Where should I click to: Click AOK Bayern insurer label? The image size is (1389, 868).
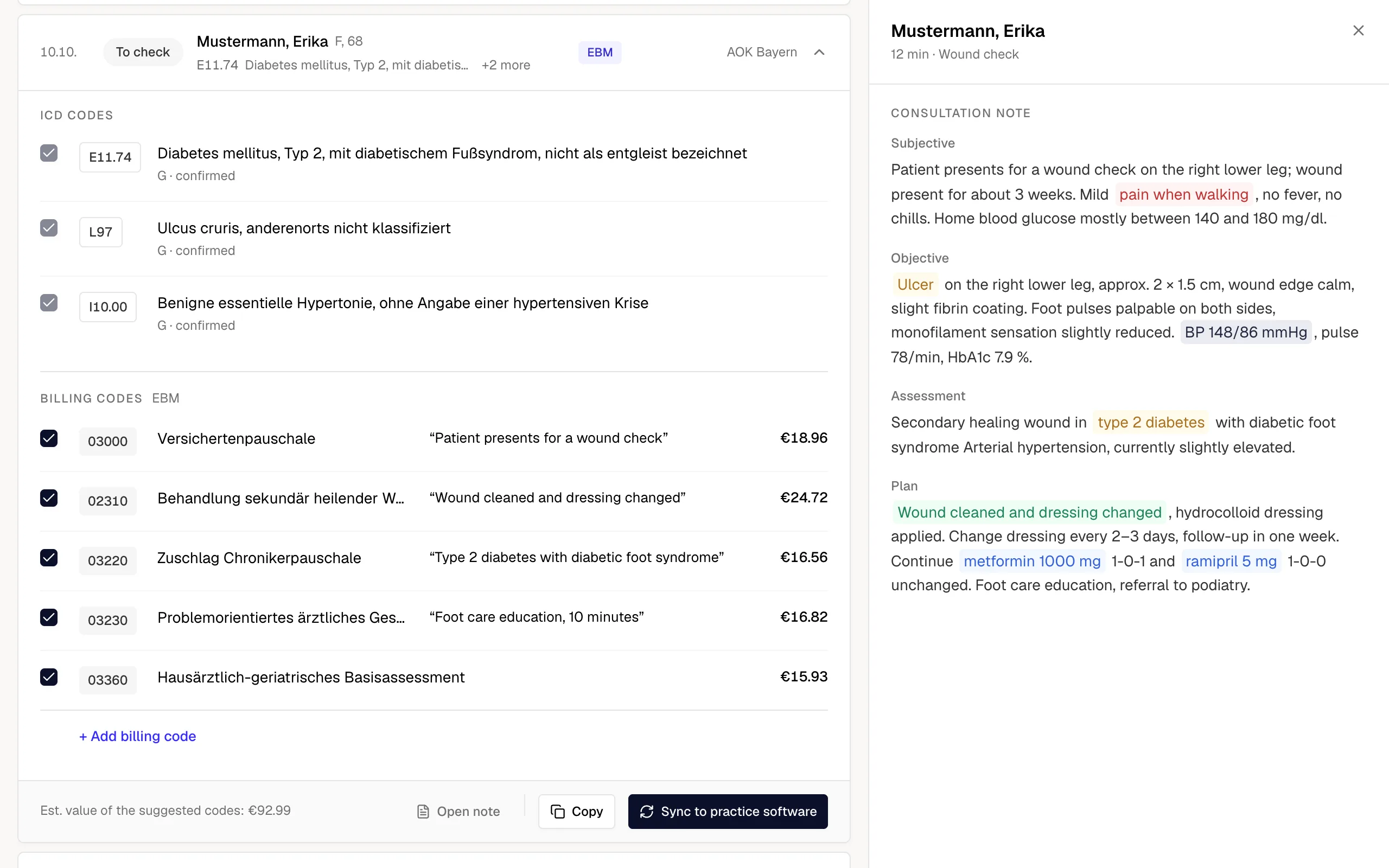pyautogui.click(x=762, y=52)
